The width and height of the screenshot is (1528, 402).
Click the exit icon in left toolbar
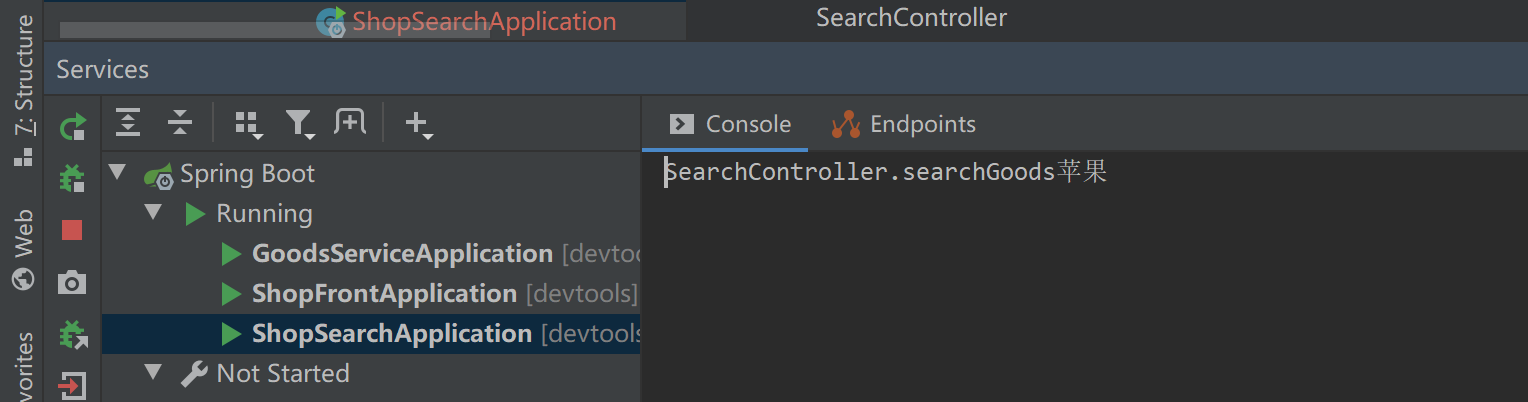point(72,385)
